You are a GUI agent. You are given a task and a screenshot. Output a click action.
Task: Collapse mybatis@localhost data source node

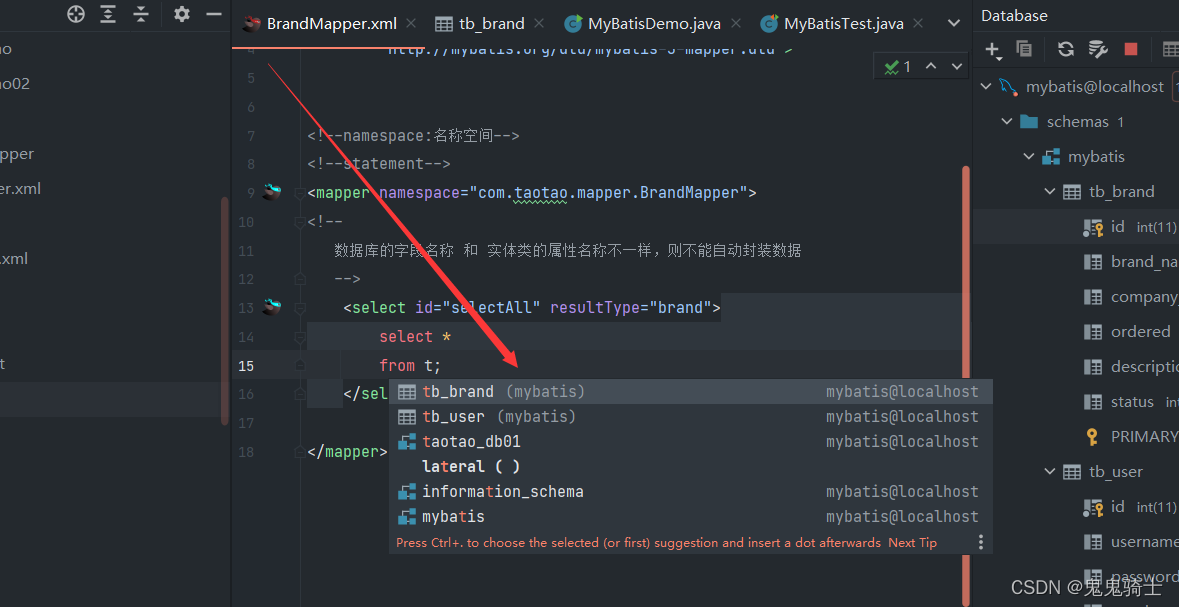986,86
